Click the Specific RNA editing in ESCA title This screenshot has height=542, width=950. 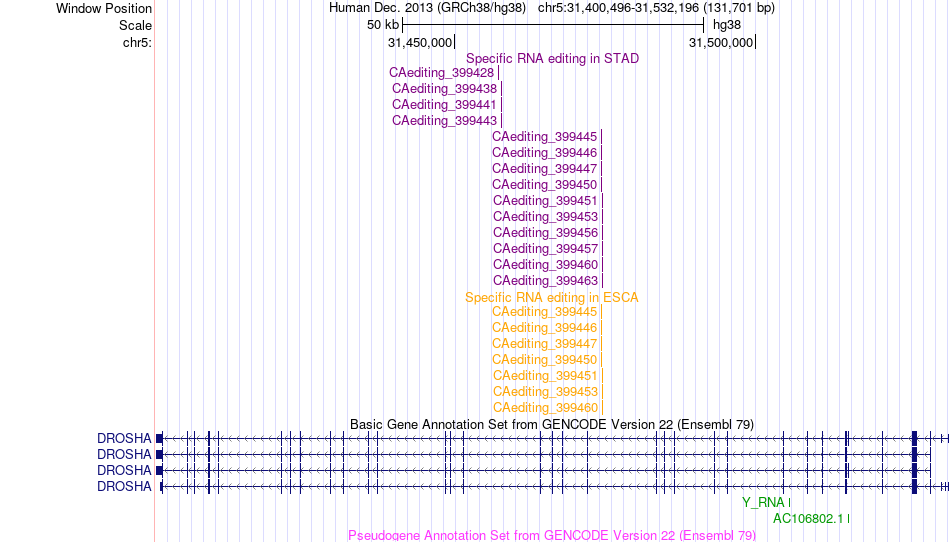(x=551, y=297)
